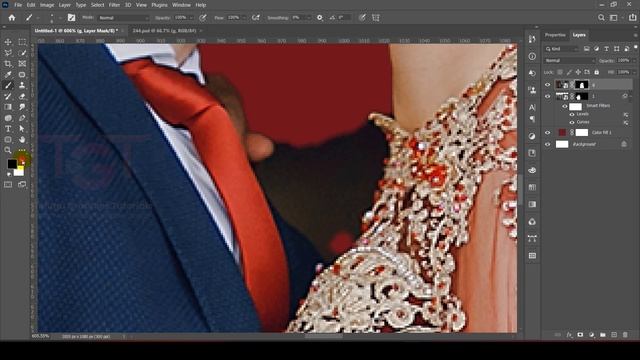The width and height of the screenshot is (640, 360).
Task: Open smoothing options gear icon
Action: click(320, 18)
